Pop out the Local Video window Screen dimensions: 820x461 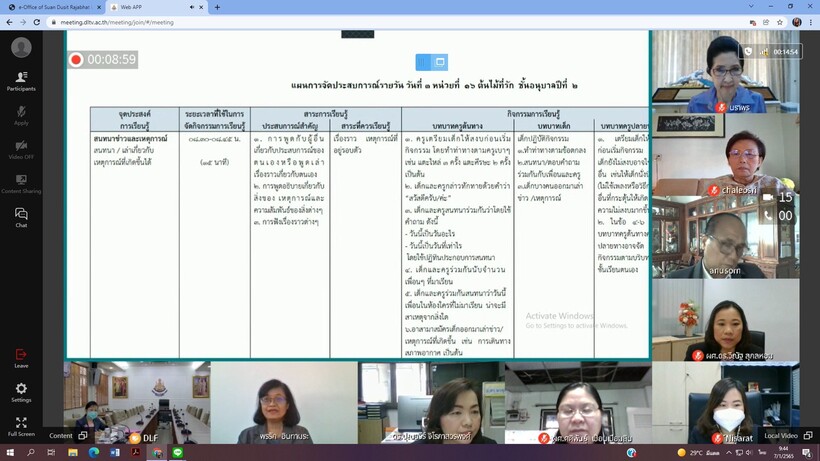[x=807, y=436]
